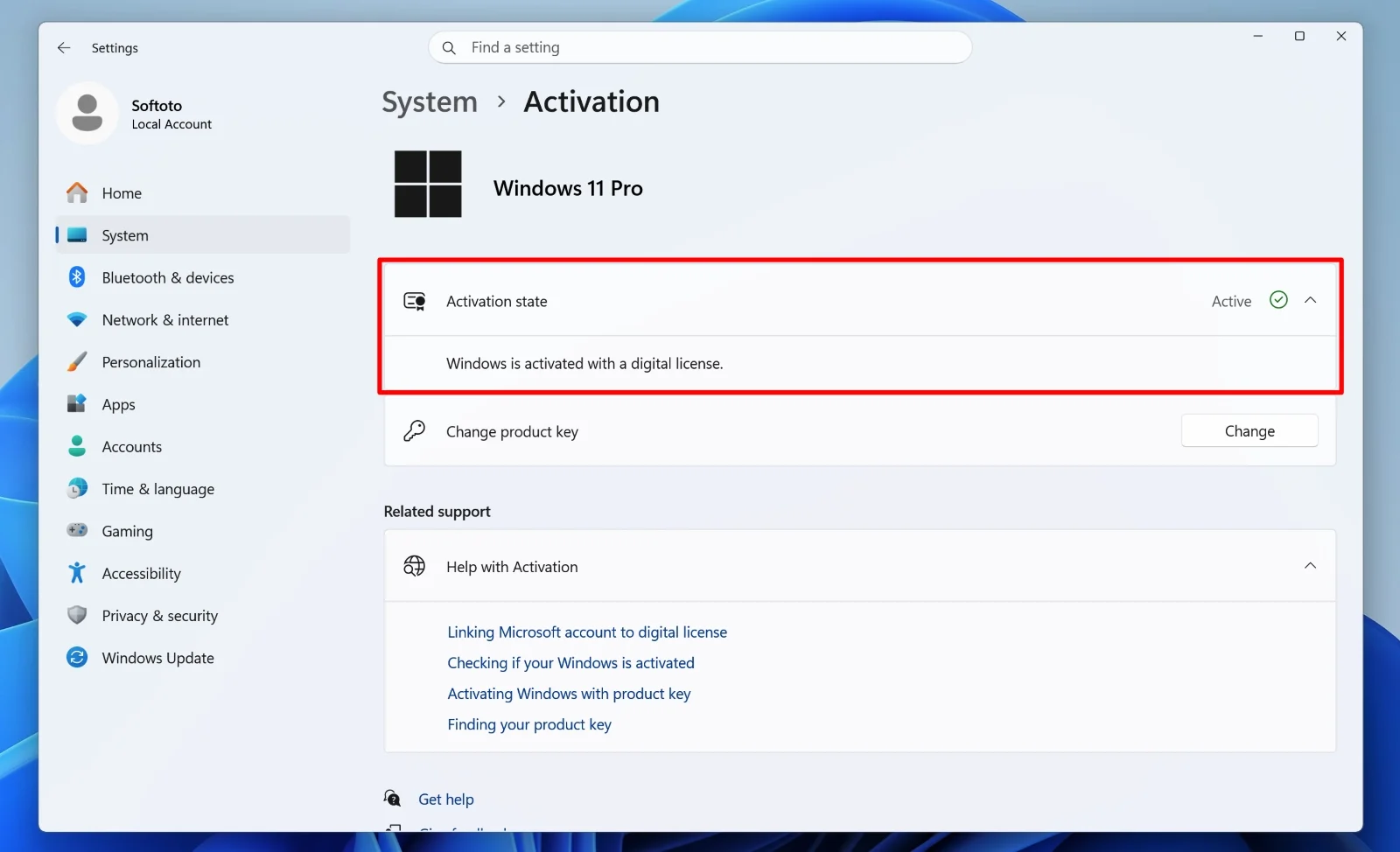The width and height of the screenshot is (1400, 852).
Task: Open Bluetooth & devices settings
Action: pos(203,277)
